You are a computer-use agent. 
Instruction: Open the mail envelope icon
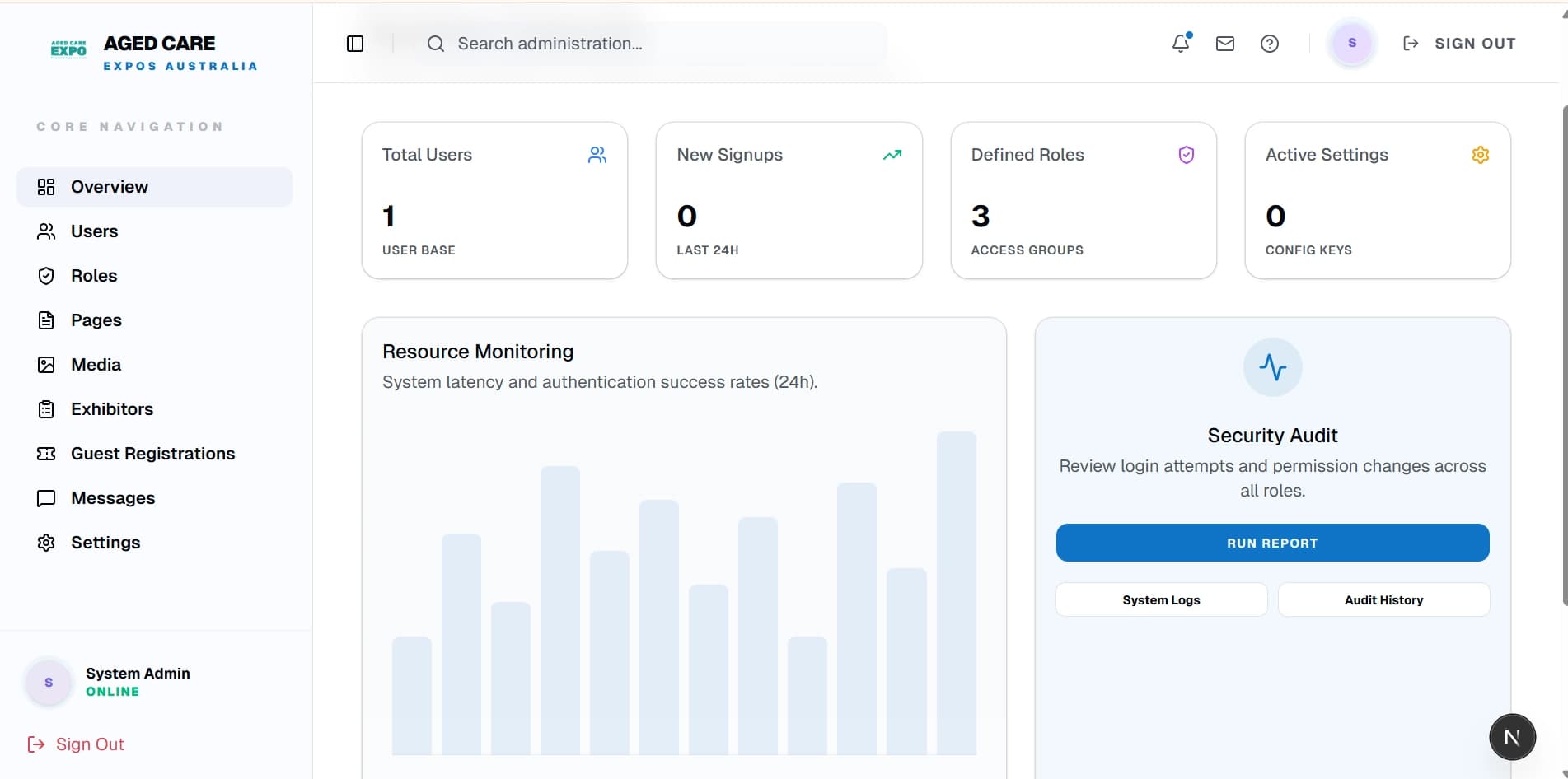tap(1225, 44)
